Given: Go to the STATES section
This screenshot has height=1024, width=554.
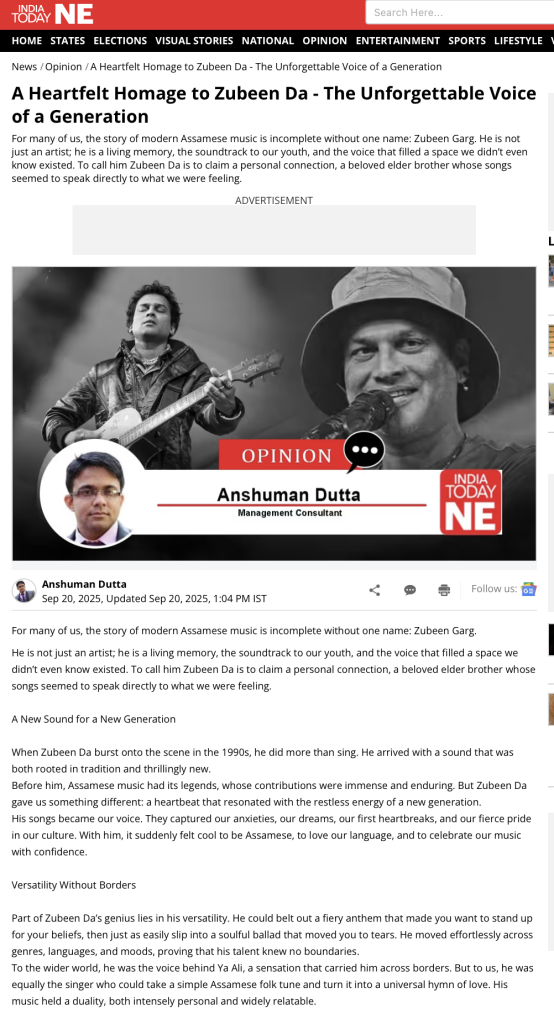Looking at the screenshot, I should (67, 40).
